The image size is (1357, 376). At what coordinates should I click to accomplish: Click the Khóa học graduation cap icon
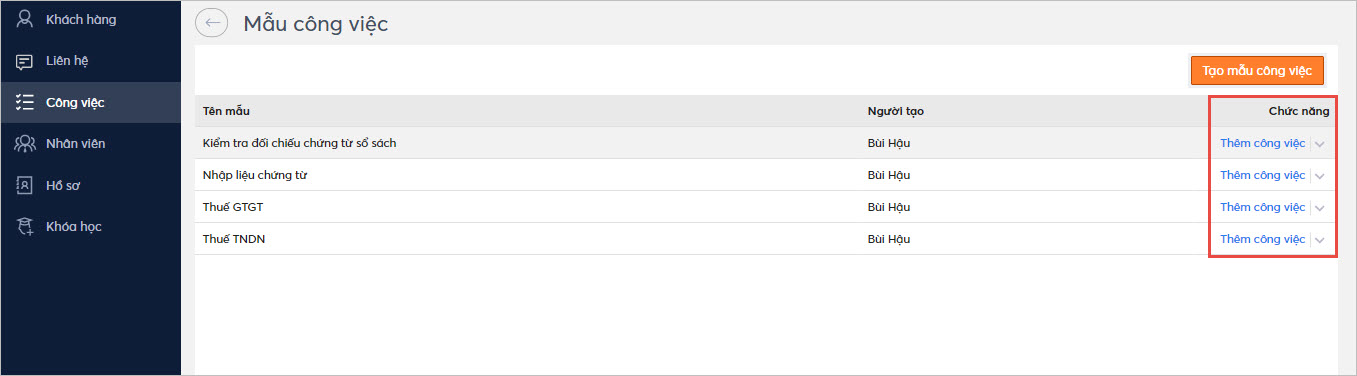(25, 227)
